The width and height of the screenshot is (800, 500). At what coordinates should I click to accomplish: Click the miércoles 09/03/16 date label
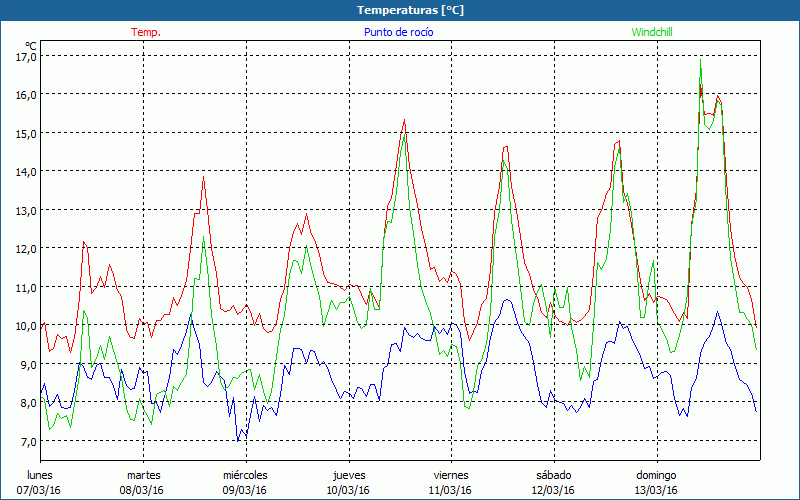coord(245,482)
